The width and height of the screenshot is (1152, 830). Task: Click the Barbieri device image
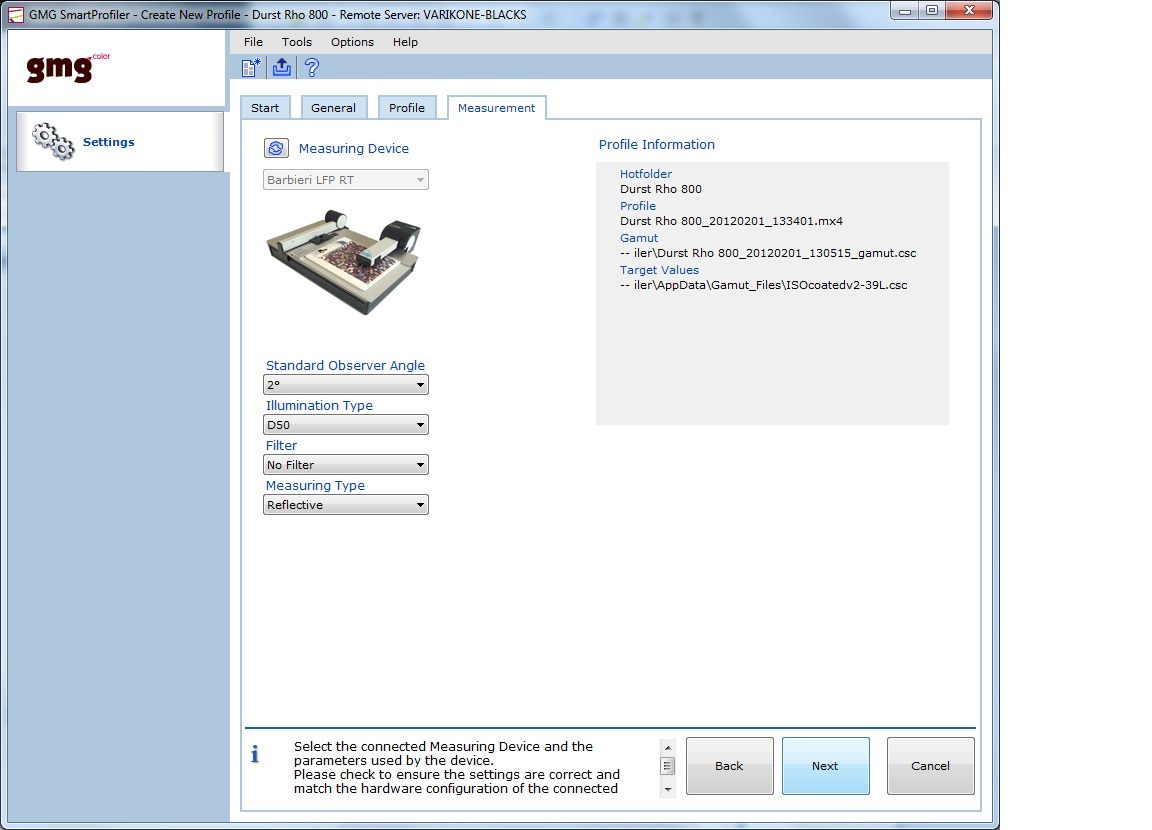[343, 261]
